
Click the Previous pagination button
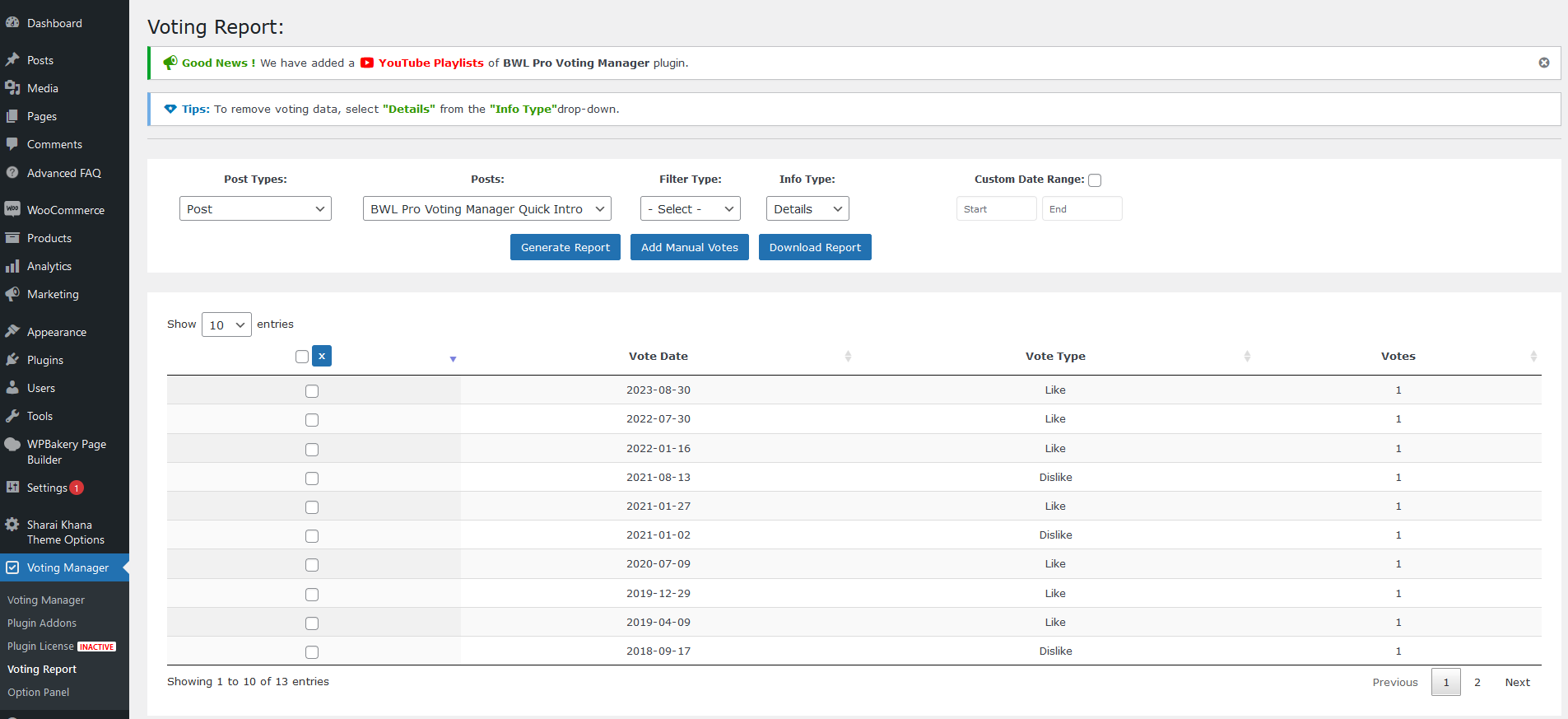(x=1395, y=682)
